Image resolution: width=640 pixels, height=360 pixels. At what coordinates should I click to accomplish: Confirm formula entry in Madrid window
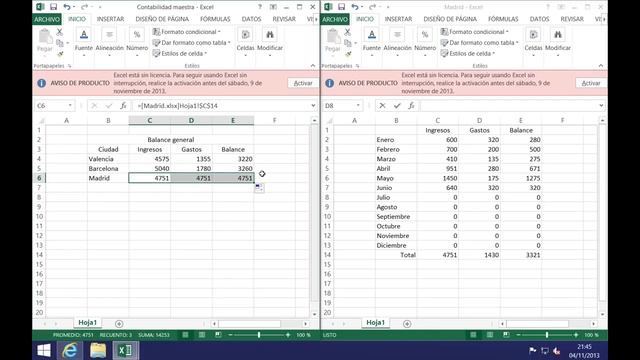[x=397, y=106]
